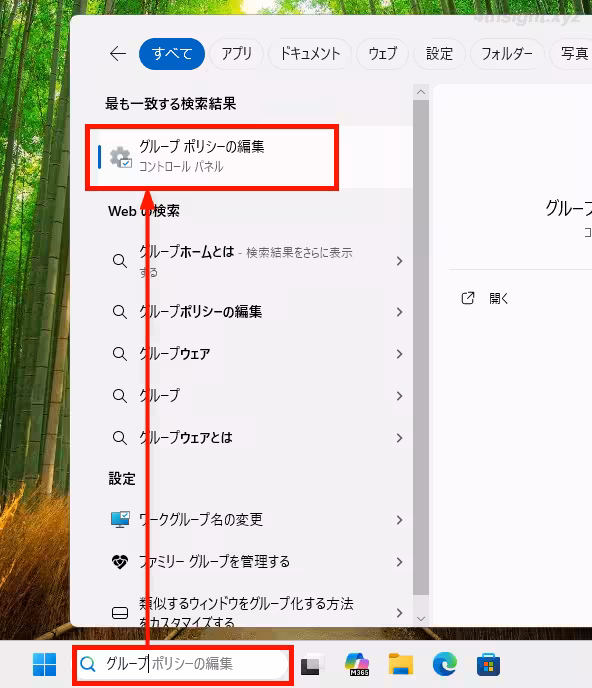This screenshot has width=592, height=688.
Task: Launch Microsoft 365 Copilot from taskbar
Action: [357, 664]
